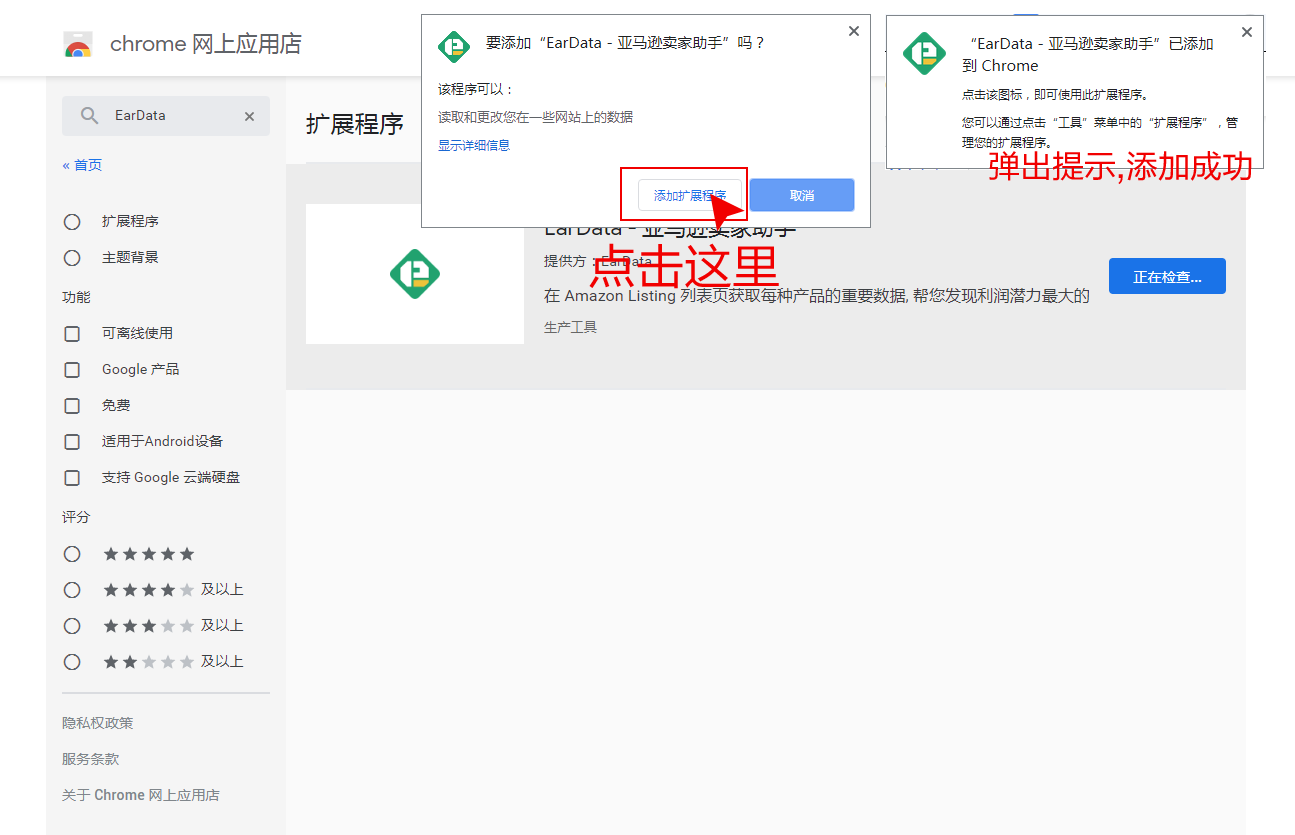This screenshot has height=835, width=1295.
Task: Select the 主题背景 radio button
Action: [72, 258]
